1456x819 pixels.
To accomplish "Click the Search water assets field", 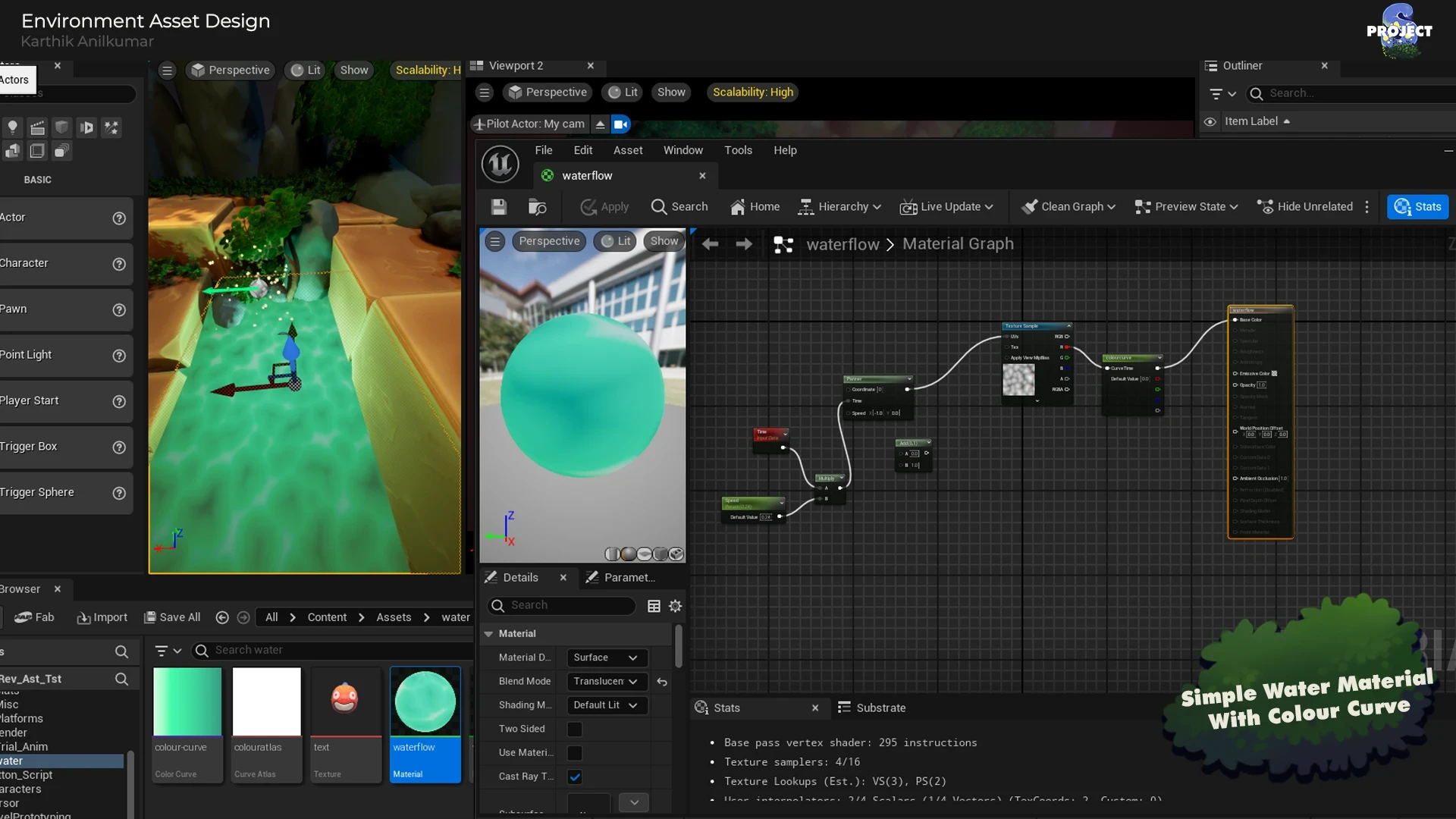I will [x=334, y=650].
